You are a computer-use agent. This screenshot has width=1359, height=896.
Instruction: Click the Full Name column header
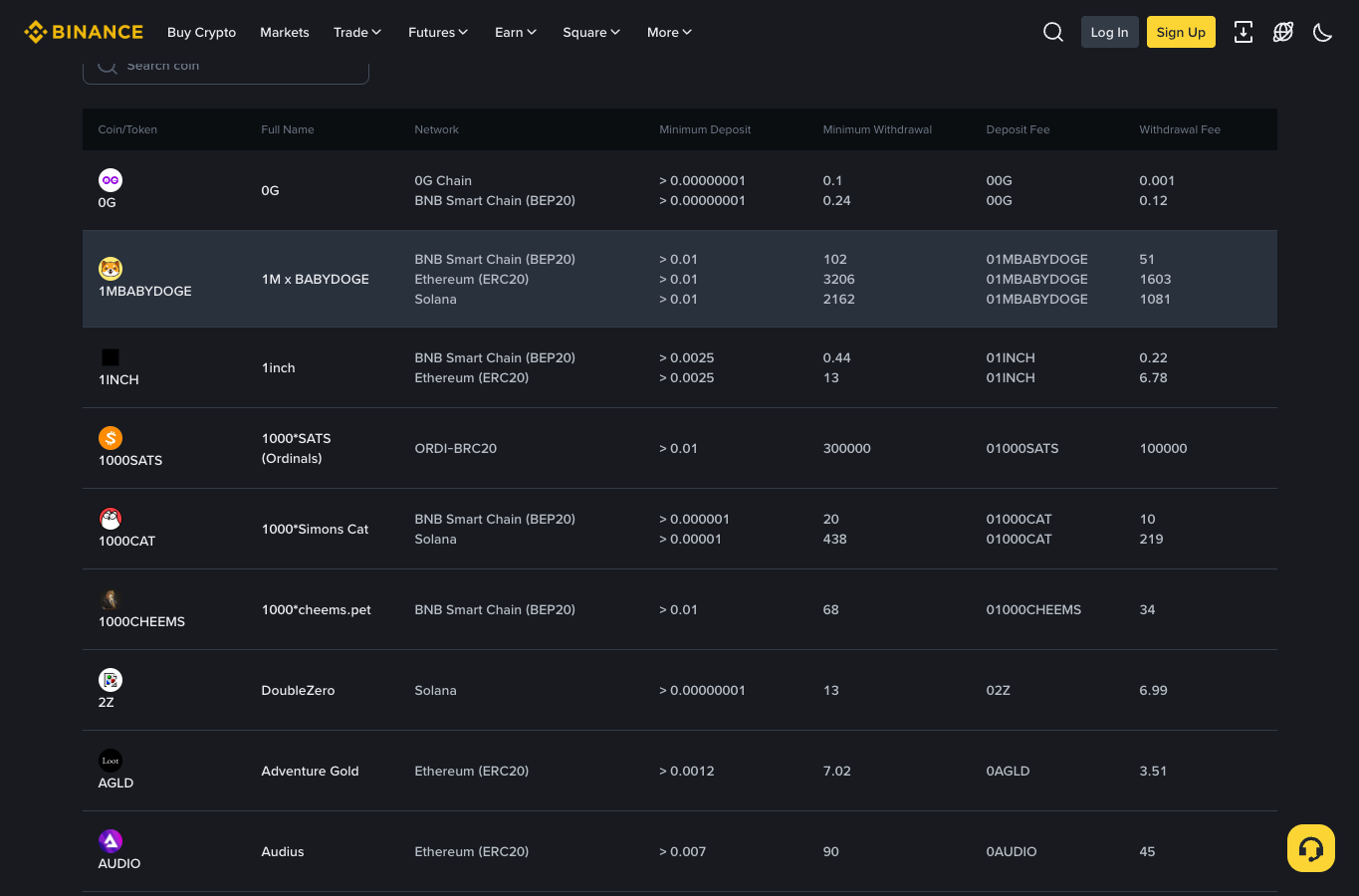pyautogui.click(x=288, y=129)
